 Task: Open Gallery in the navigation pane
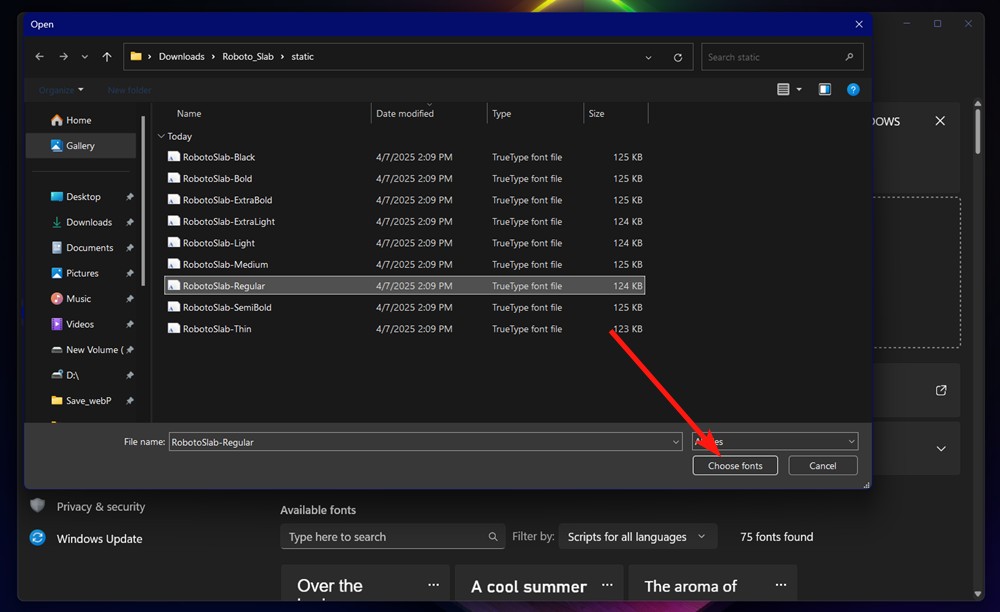coord(81,145)
